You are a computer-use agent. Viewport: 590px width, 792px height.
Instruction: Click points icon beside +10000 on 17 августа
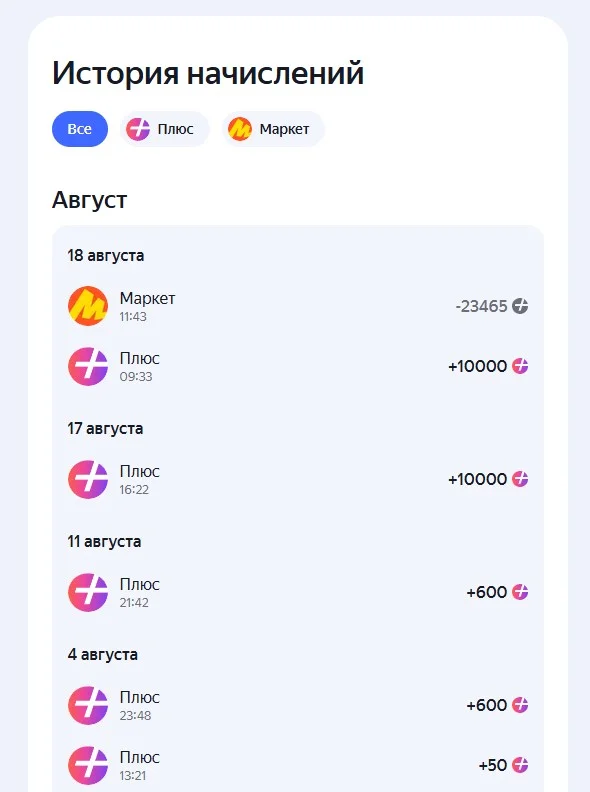[x=520, y=479]
